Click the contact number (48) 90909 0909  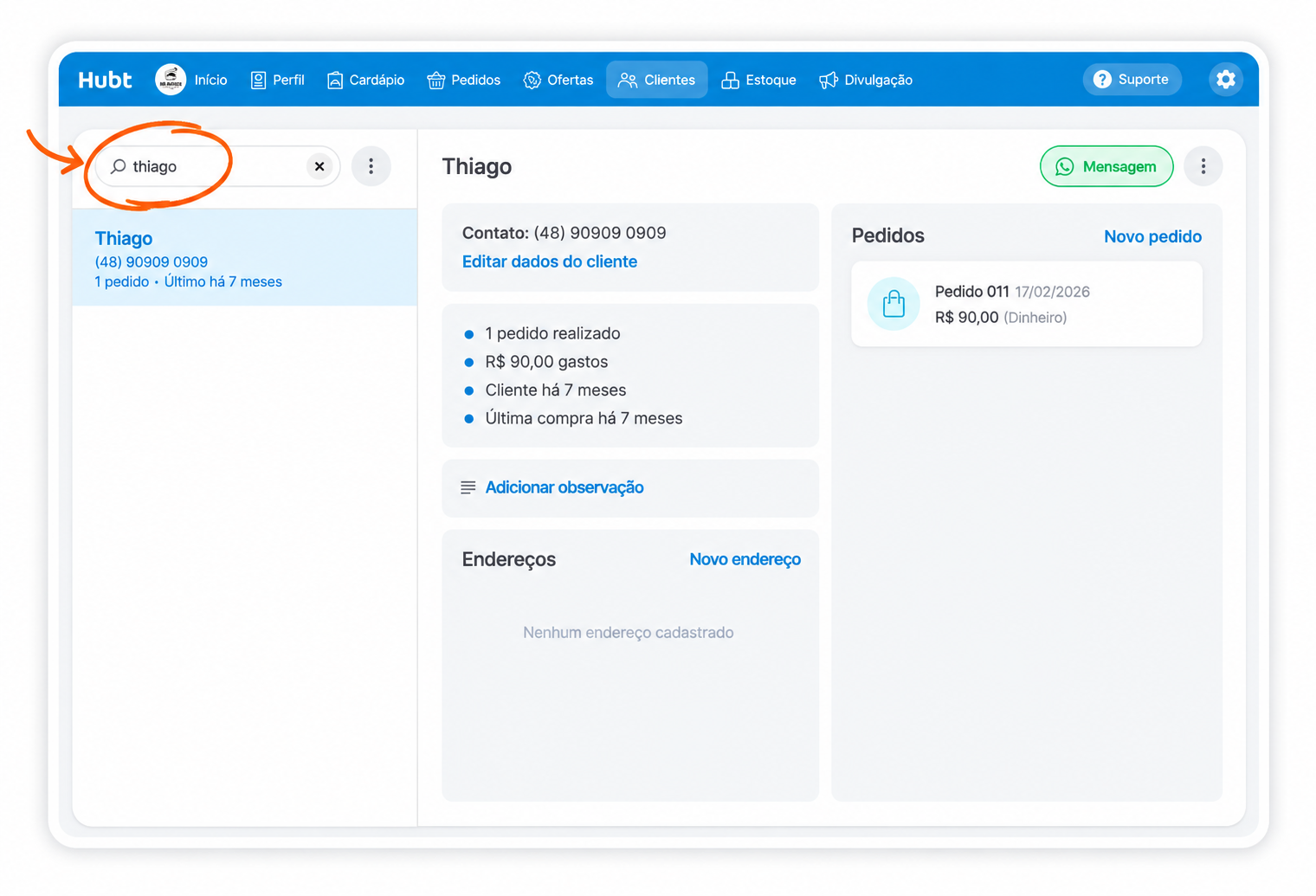[600, 233]
